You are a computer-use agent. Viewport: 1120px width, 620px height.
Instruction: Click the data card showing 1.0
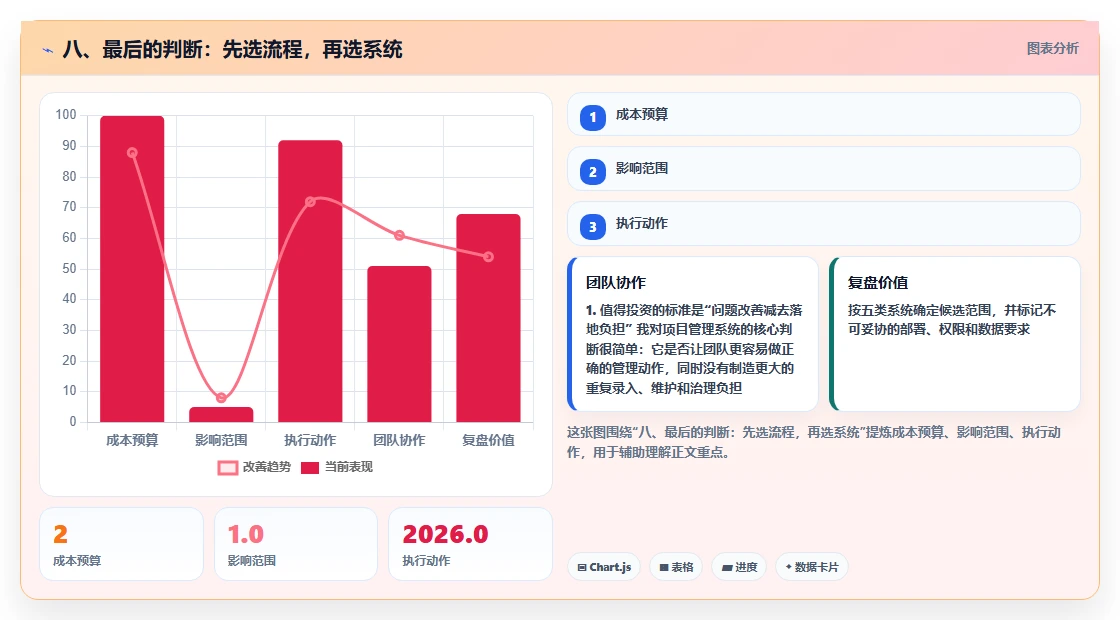click(x=296, y=544)
